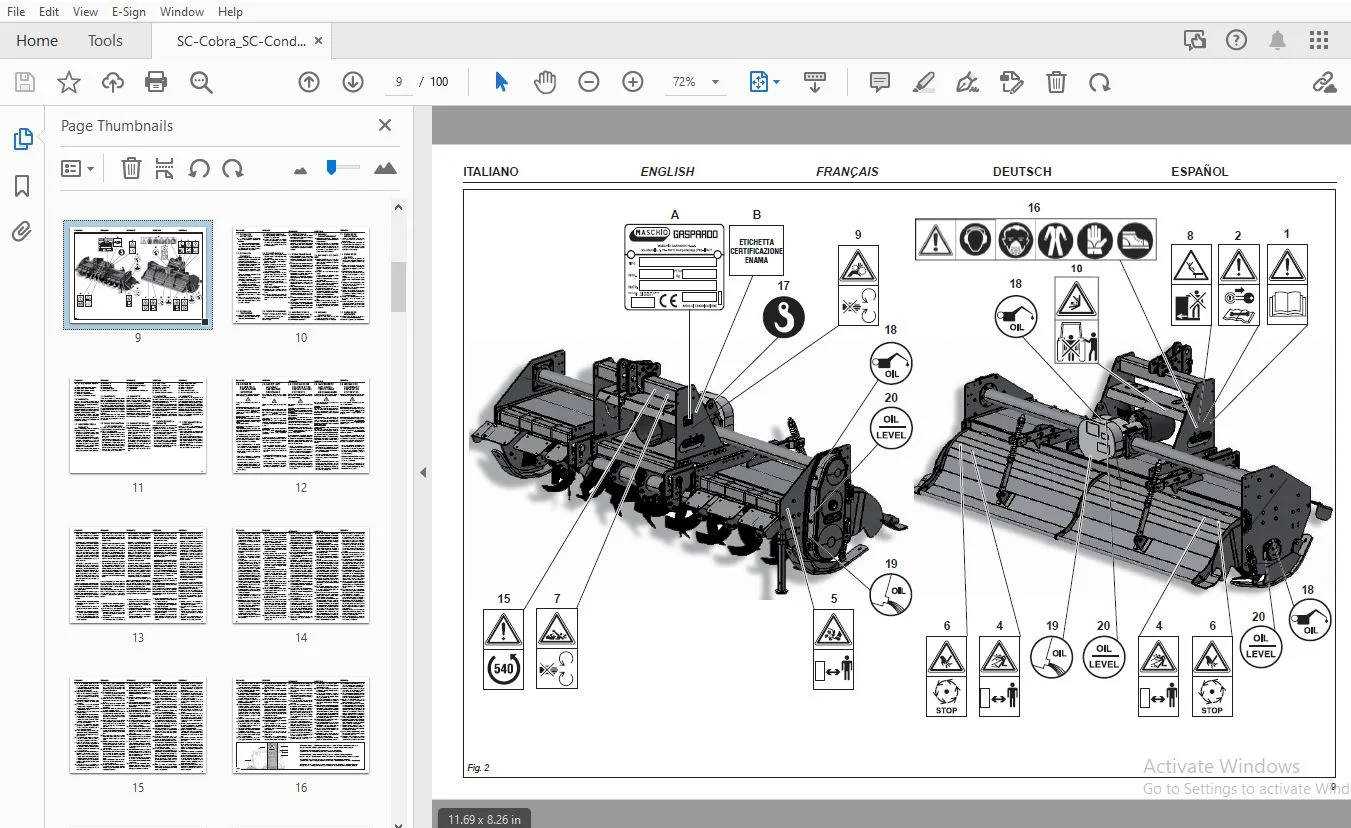This screenshot has width=1351, height=828.
Task: Select page 11 thumbnail
Action: (x=138, y=425)
